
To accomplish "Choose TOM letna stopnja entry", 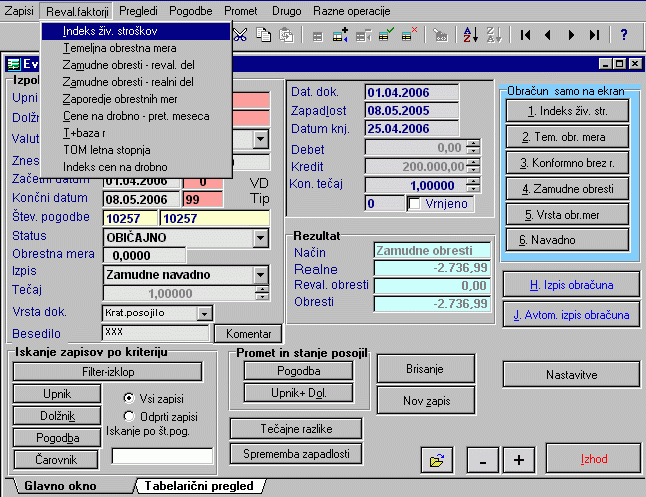I will 136,150.
